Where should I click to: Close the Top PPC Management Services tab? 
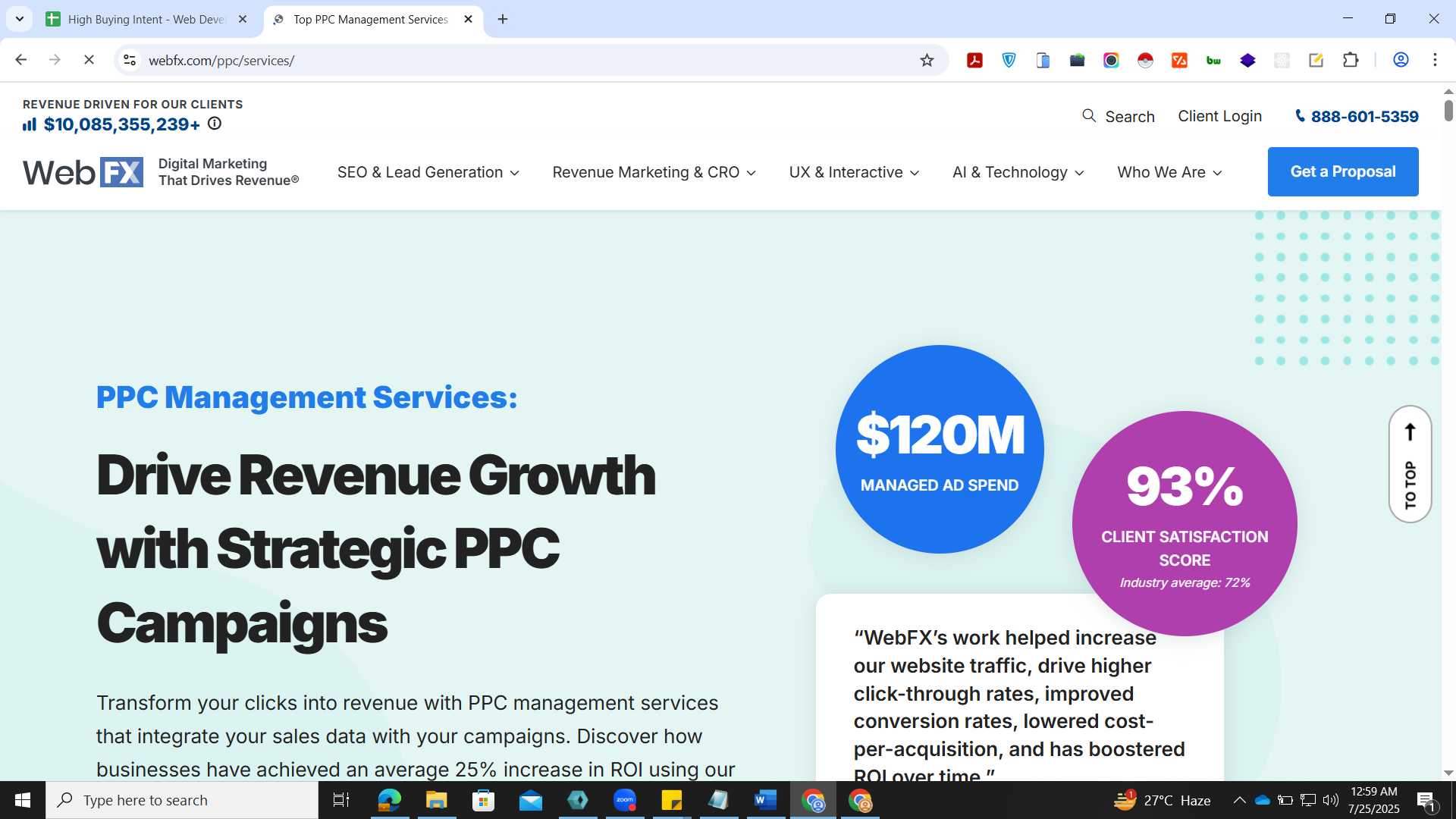[468, 19]
